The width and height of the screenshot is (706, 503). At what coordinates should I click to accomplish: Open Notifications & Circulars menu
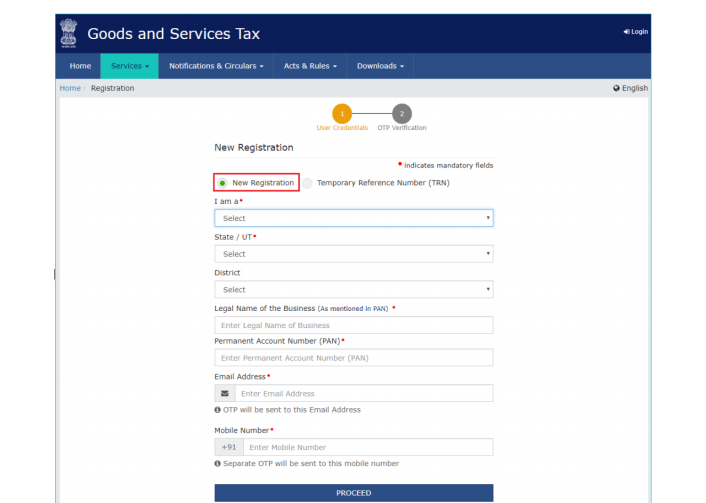point(216,66)
